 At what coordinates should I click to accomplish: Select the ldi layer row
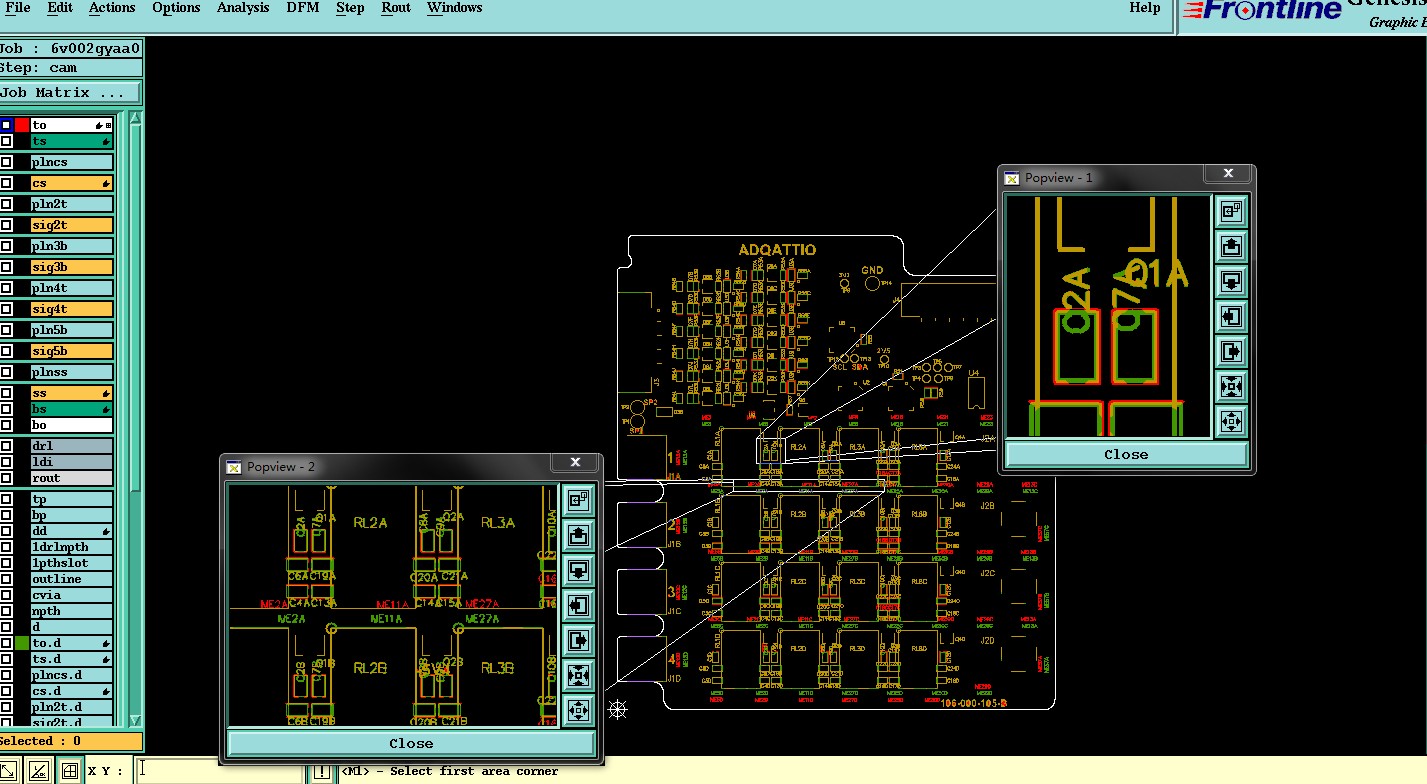pyautogui.click(x=71, y=462)
